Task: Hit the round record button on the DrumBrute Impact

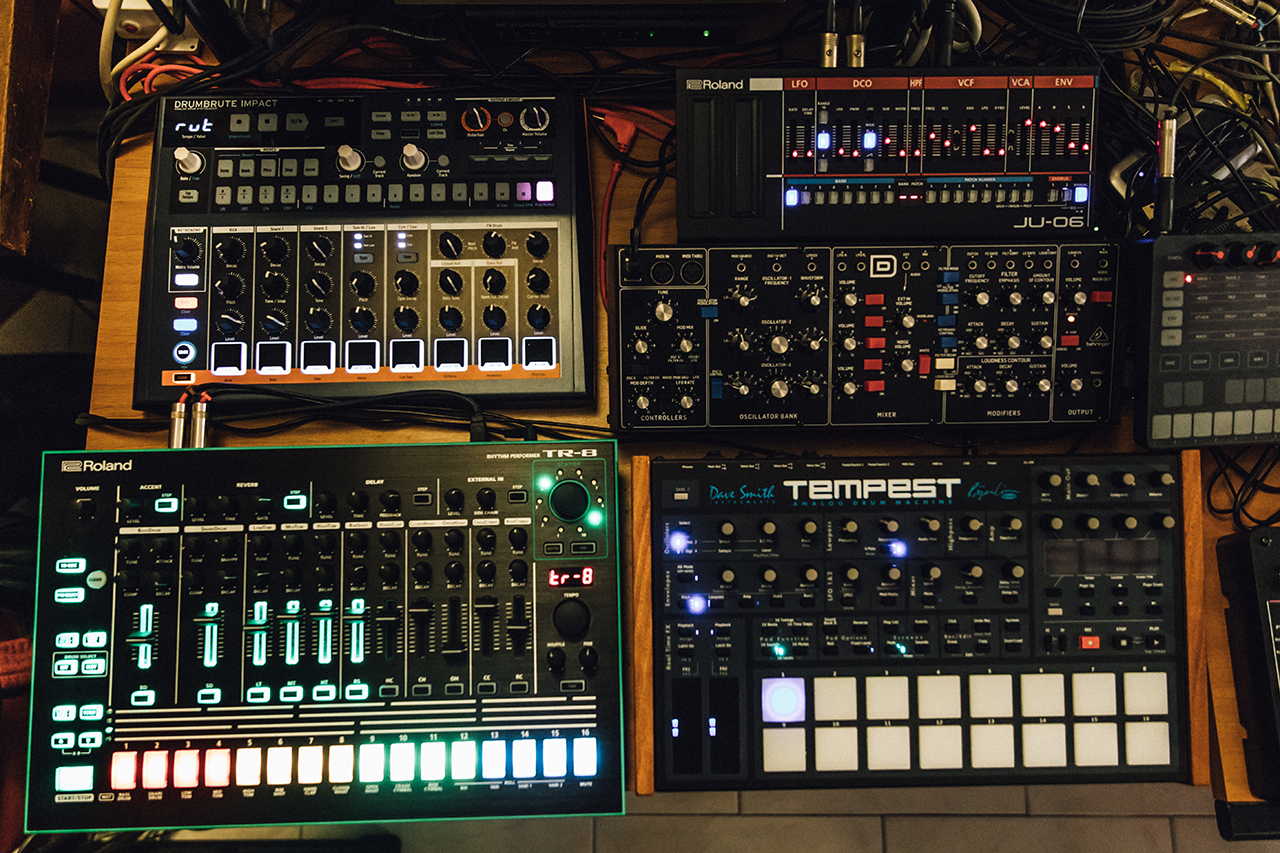Action: coord(239,123)
